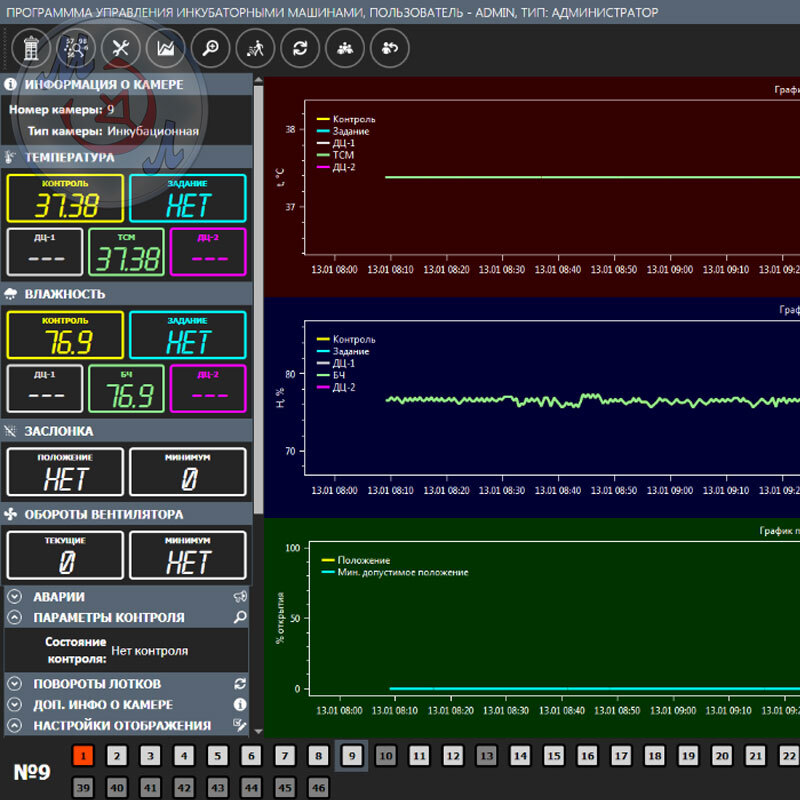800x800 pixels.
Task: Click the worker with cart icon
Action: click(x=256, y=48)
